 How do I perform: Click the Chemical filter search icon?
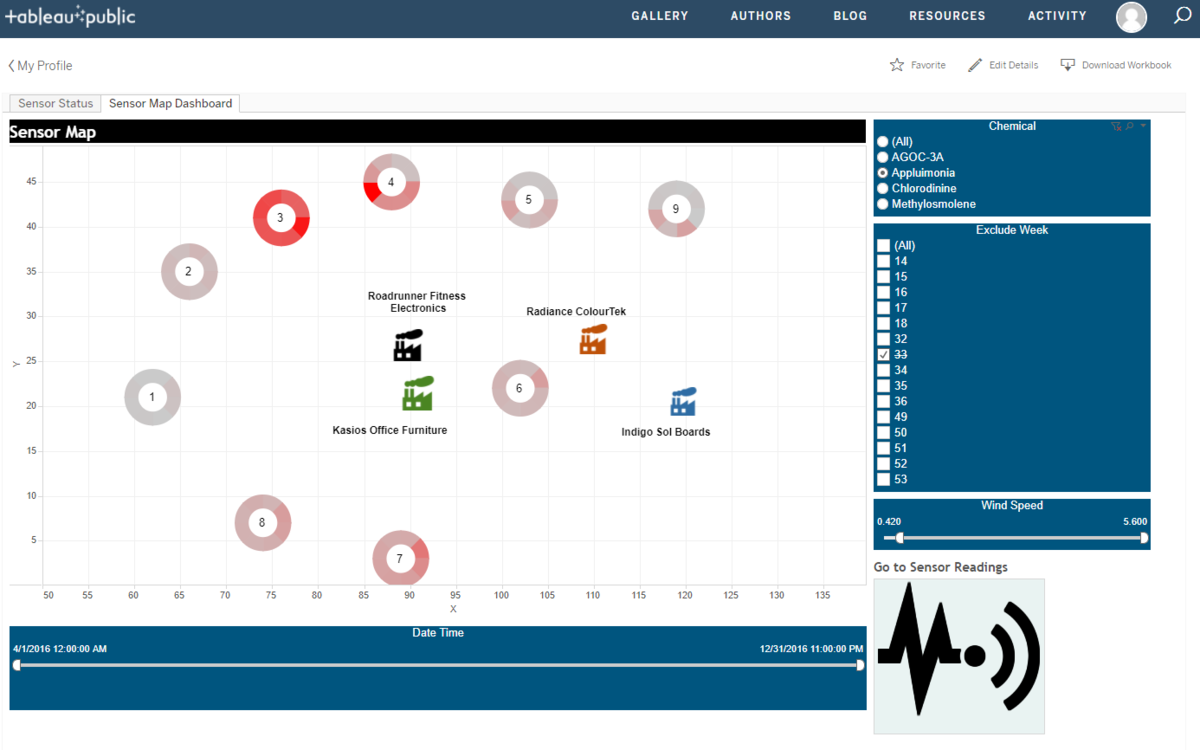(1130, 127)
